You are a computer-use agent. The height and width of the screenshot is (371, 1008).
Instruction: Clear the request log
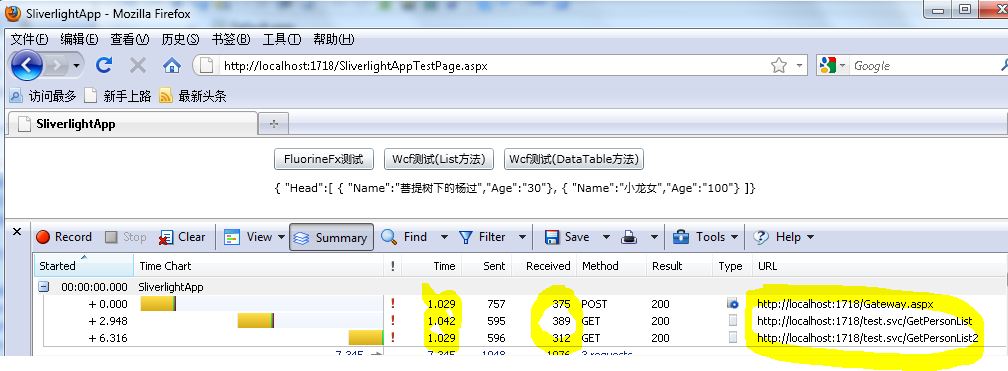point(183,237)
